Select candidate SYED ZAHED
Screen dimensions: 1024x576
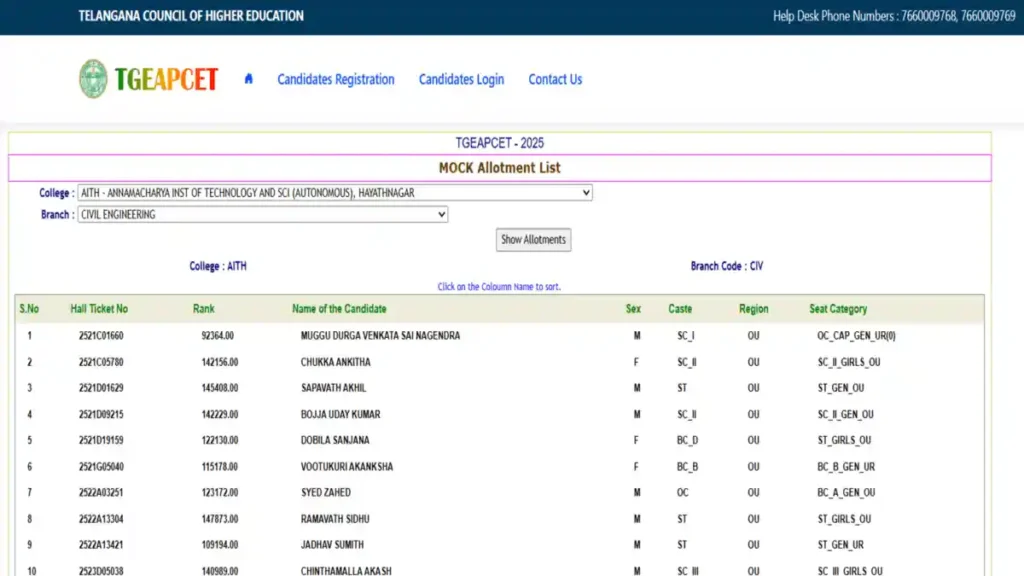326,492
